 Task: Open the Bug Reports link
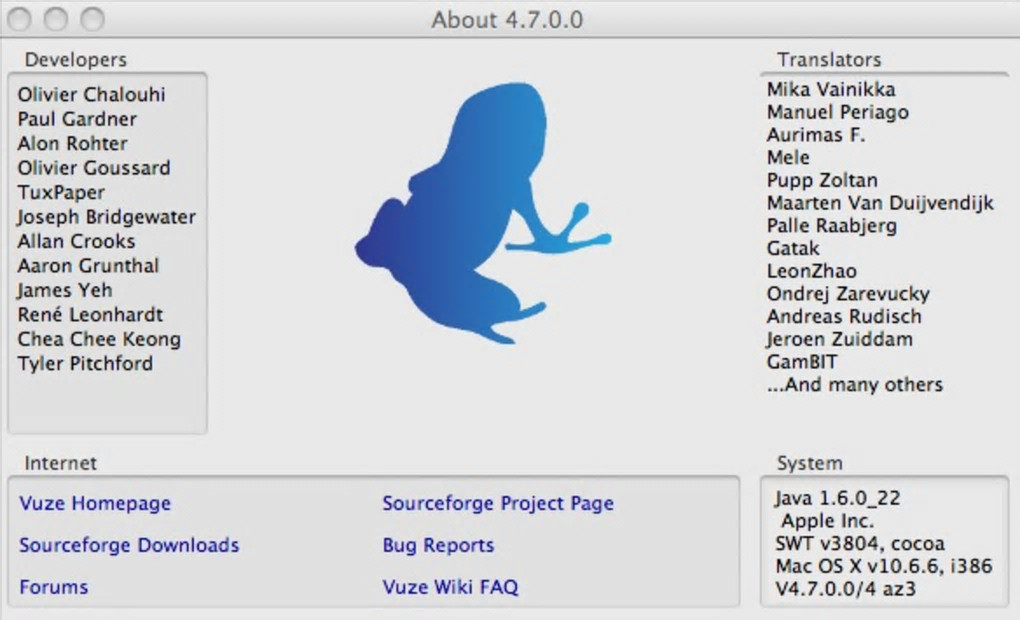point(438,545)
